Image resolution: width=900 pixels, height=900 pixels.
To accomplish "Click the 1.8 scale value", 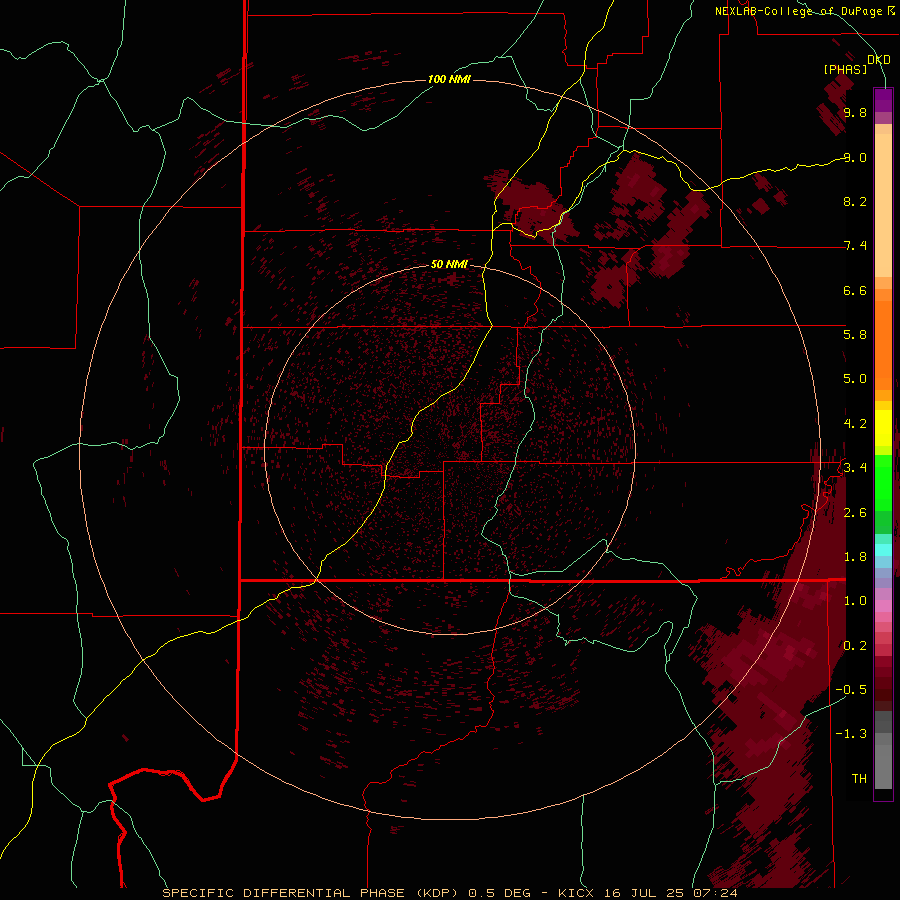I will pyautogui.click(x=855, y=557).
